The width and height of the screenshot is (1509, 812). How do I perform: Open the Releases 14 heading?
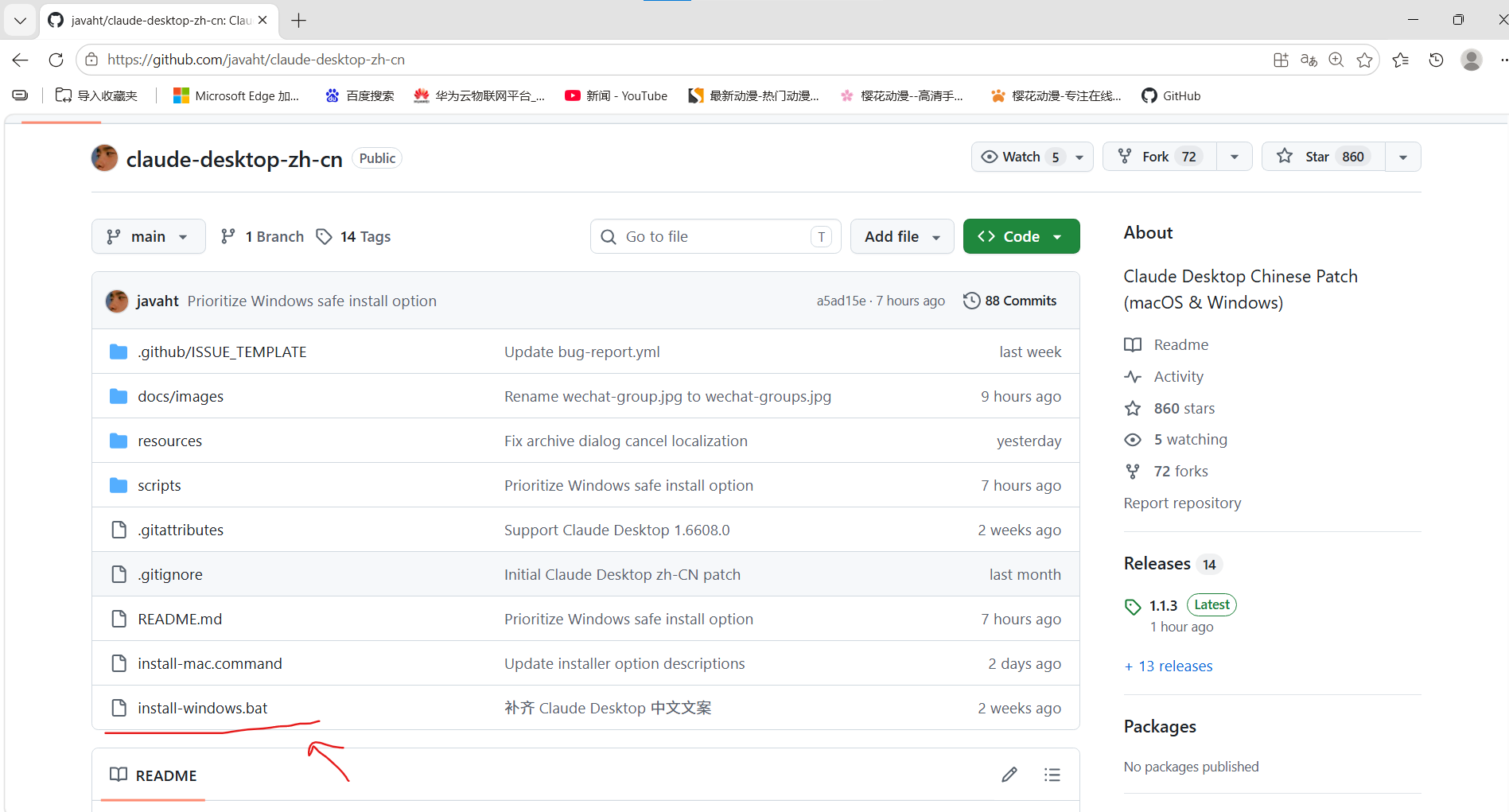[x=1173, y=563]
